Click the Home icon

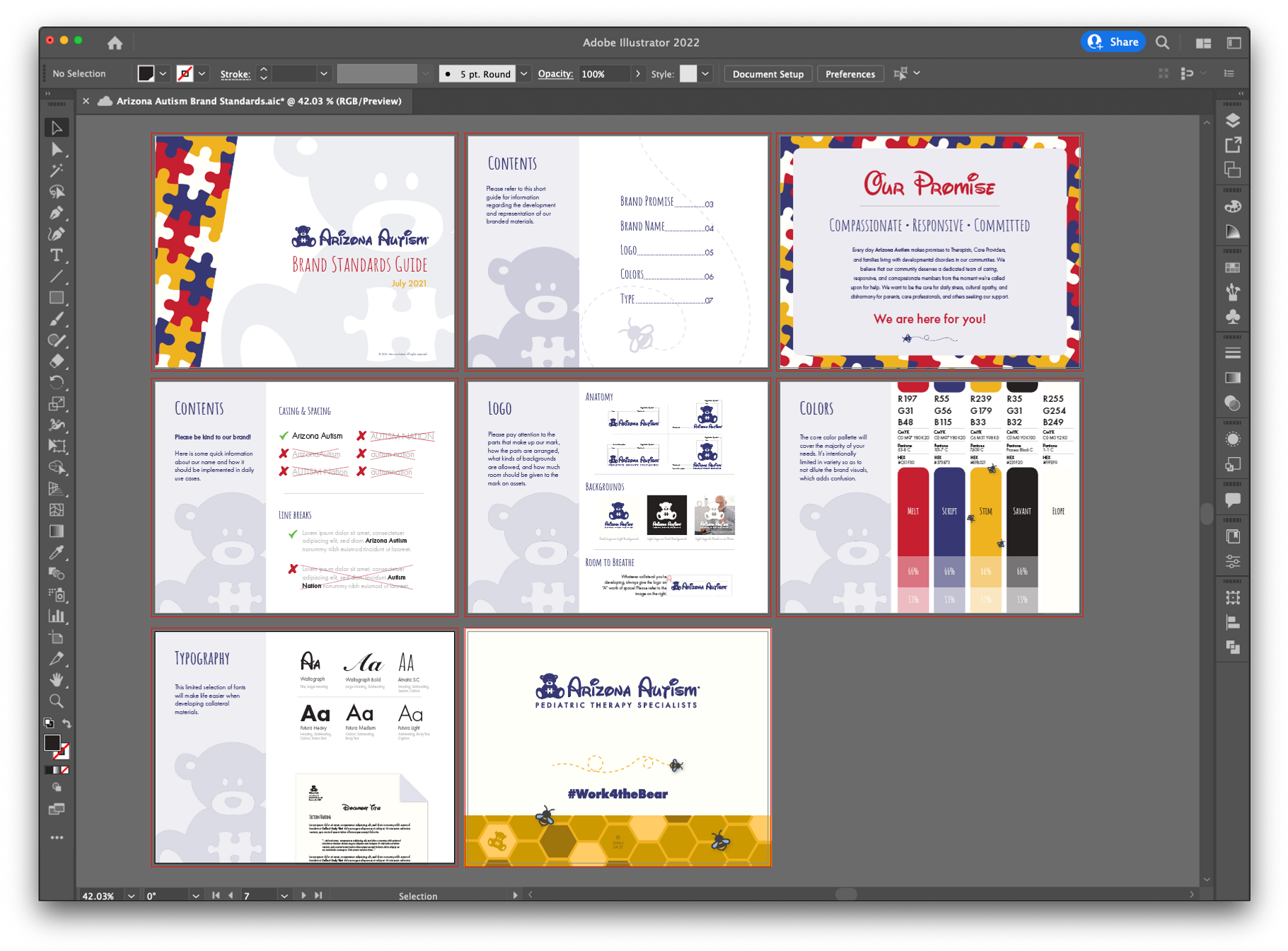click(x=115, y=43)
